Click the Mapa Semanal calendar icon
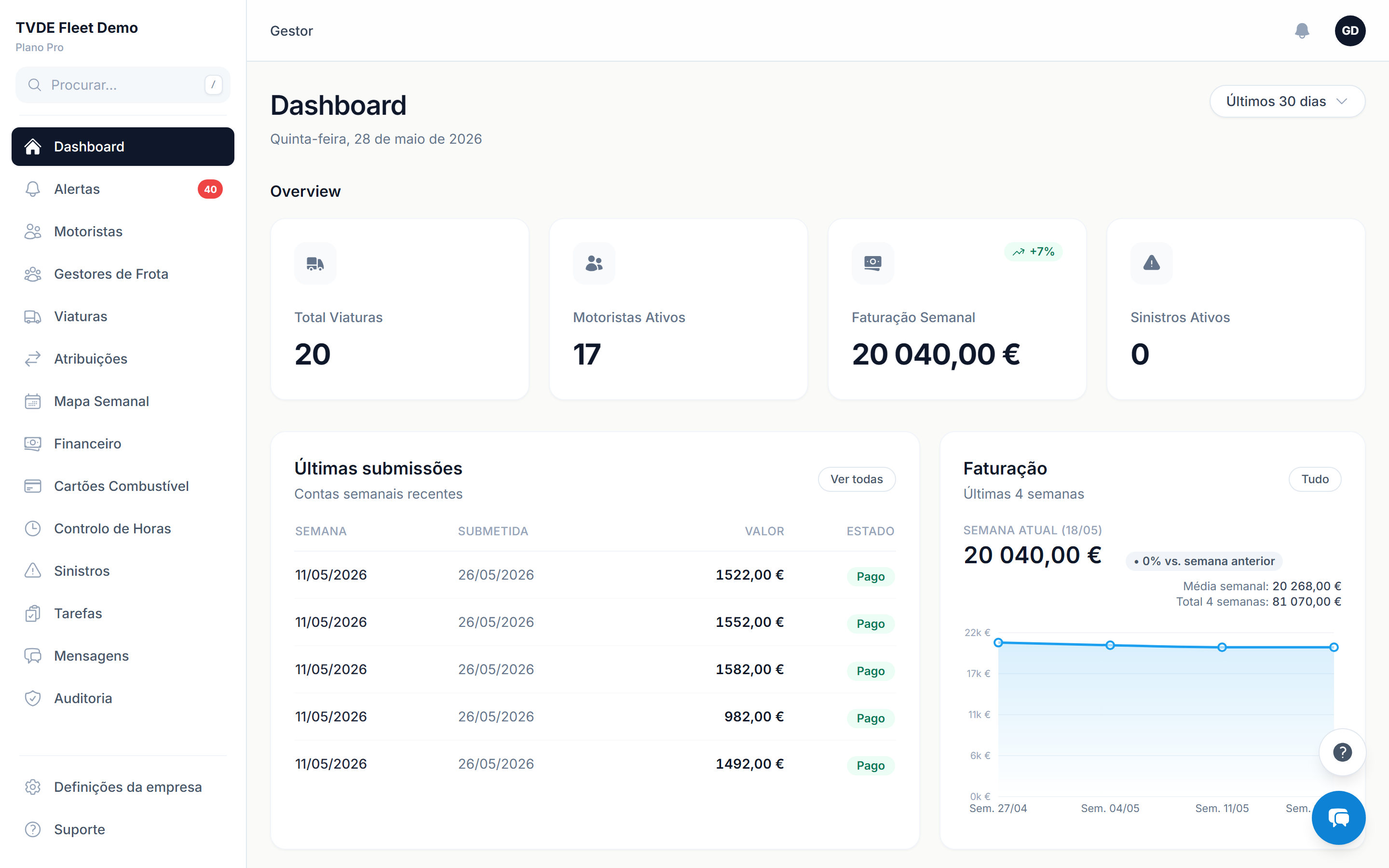Screen dimensions: 1389x868 pos(33,402)
